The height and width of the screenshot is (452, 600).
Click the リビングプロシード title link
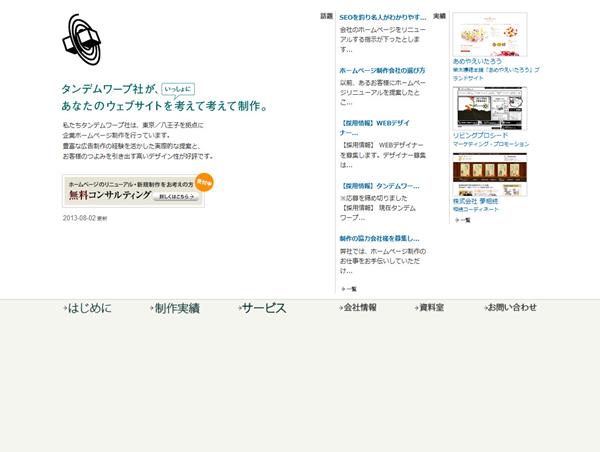click(x=481, y=135)
